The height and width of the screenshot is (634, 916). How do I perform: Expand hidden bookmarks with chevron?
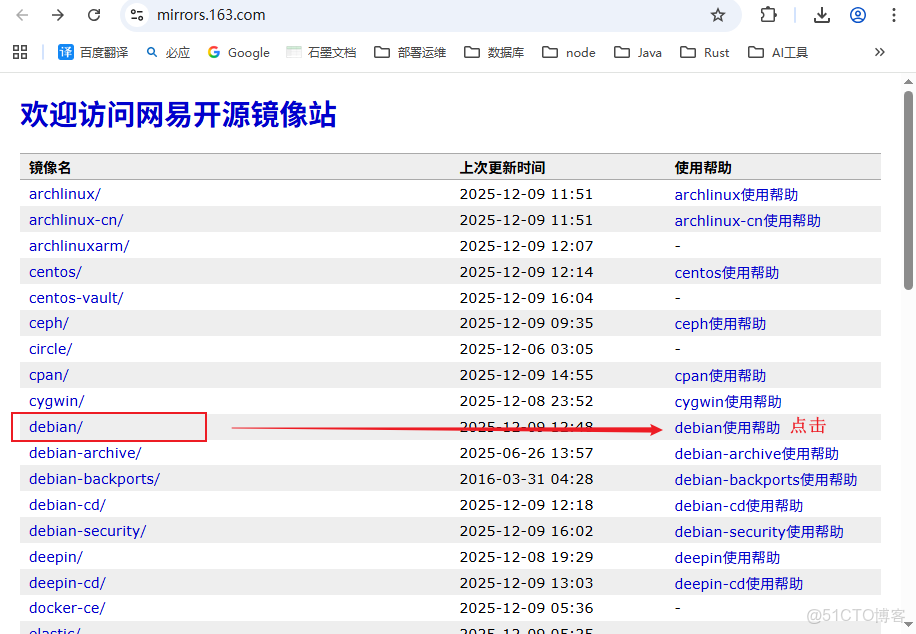[880, 52]
